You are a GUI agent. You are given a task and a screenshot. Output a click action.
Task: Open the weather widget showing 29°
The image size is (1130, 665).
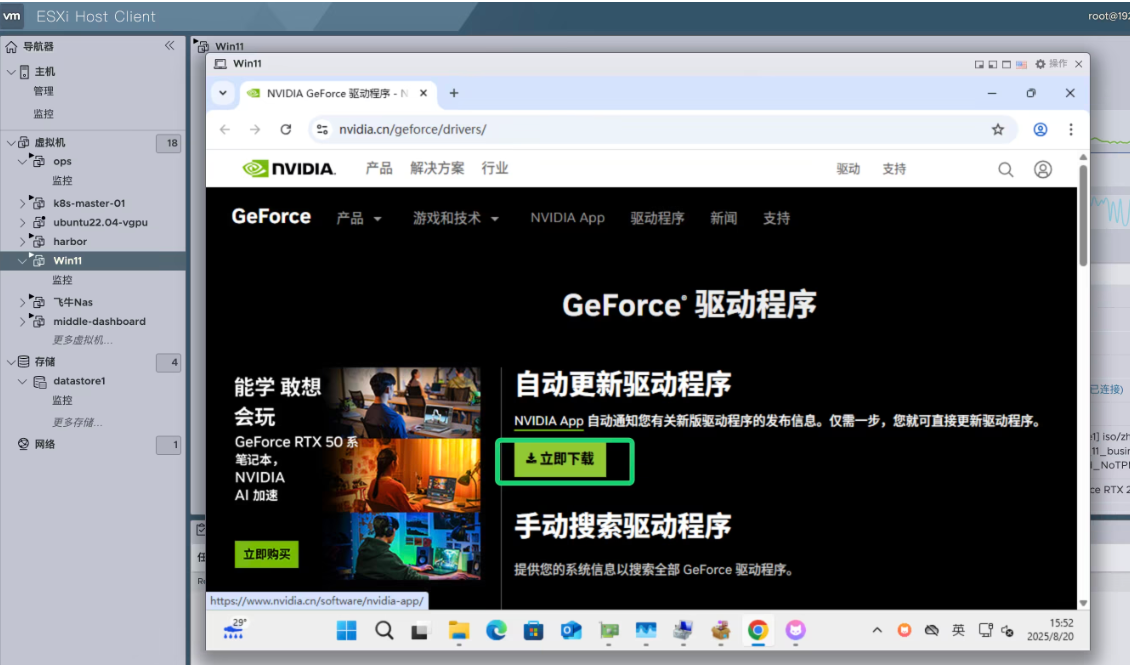[x=235, y=629]
